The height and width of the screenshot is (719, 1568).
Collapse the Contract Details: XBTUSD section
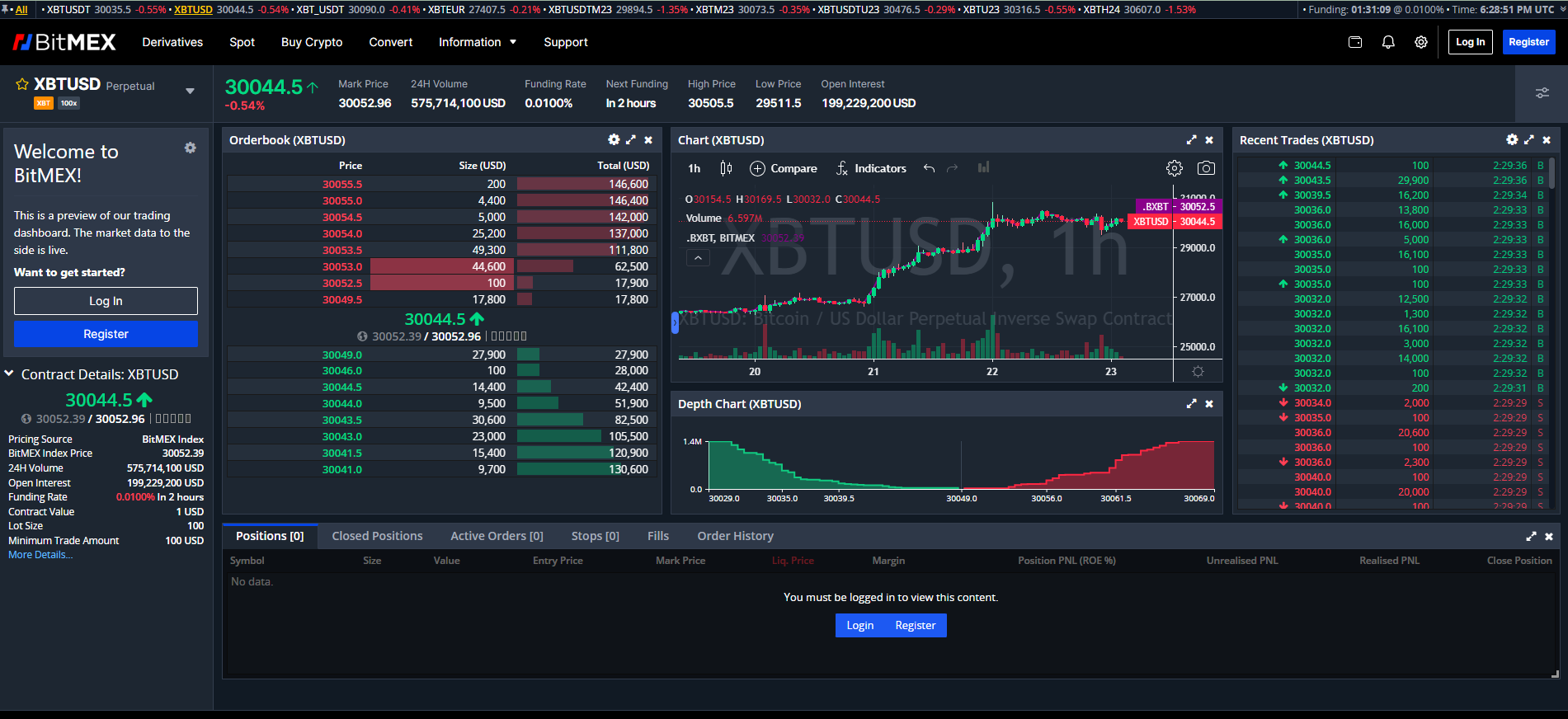[x=9, y=374]
